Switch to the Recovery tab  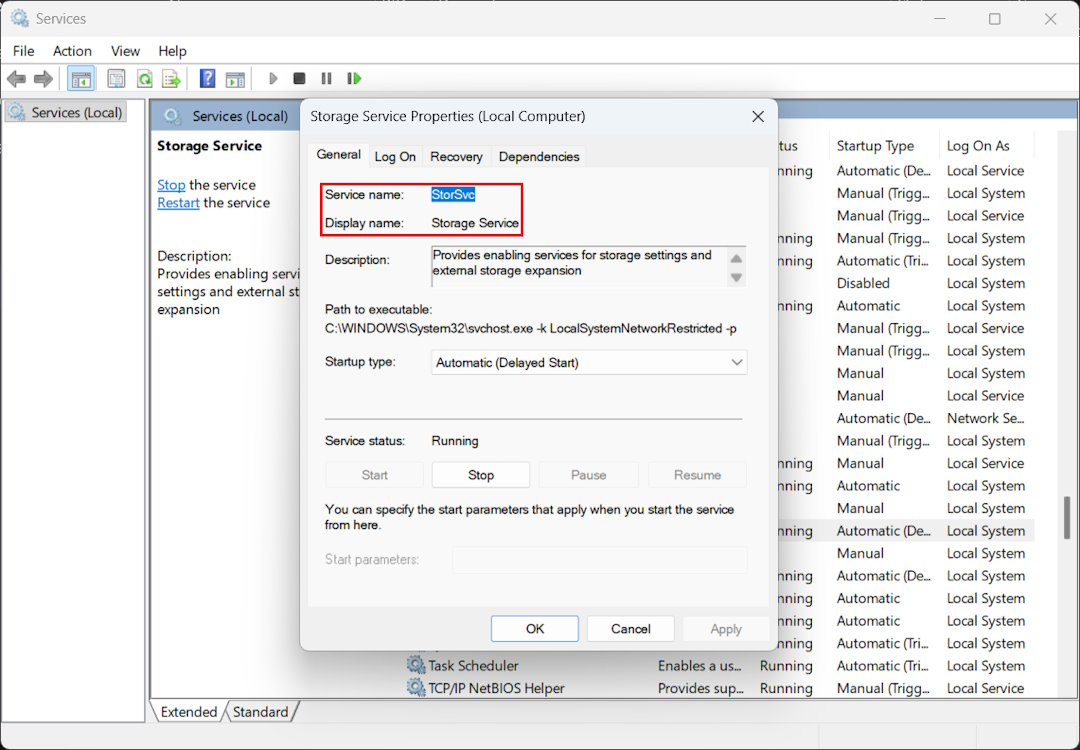[x=456, y=156]
